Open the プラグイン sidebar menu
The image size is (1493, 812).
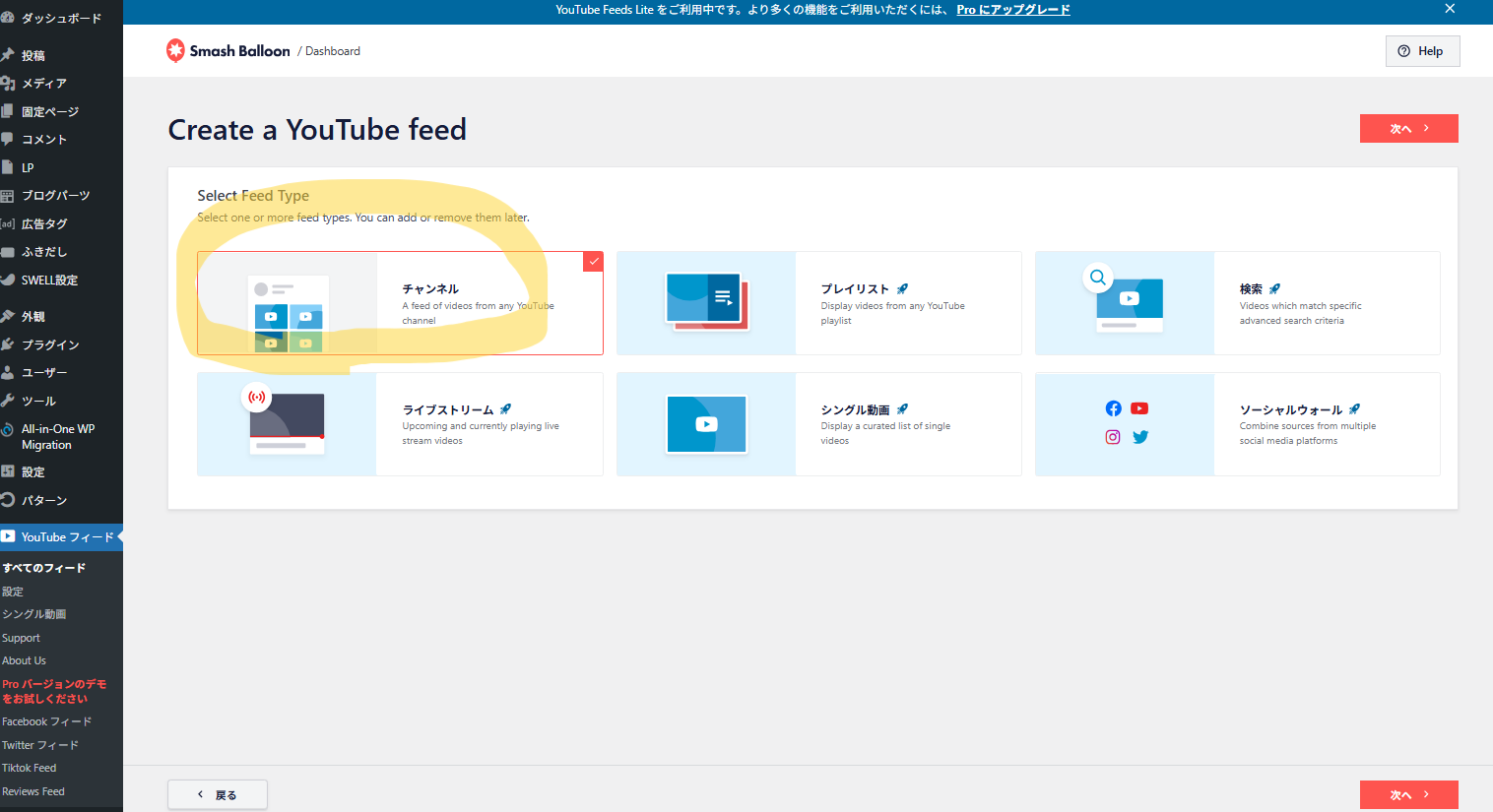point(50,344)
